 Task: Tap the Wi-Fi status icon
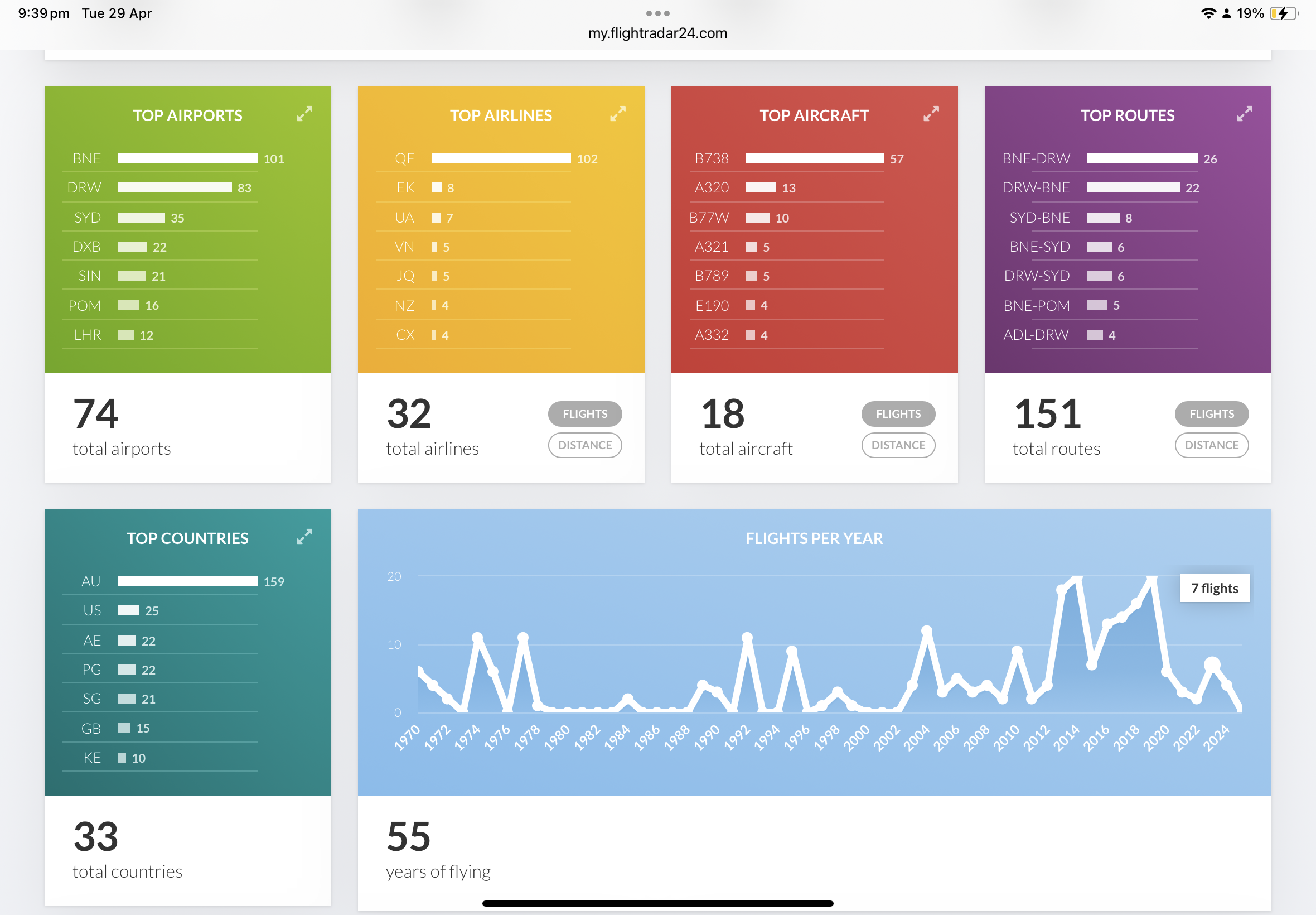pyautogui.click(x=1208, y=13)
